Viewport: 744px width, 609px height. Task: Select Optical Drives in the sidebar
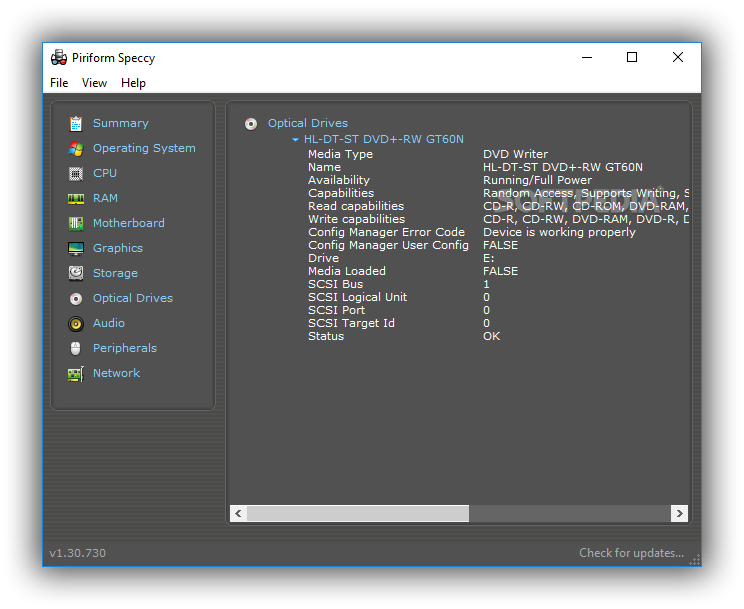[133, 298]
